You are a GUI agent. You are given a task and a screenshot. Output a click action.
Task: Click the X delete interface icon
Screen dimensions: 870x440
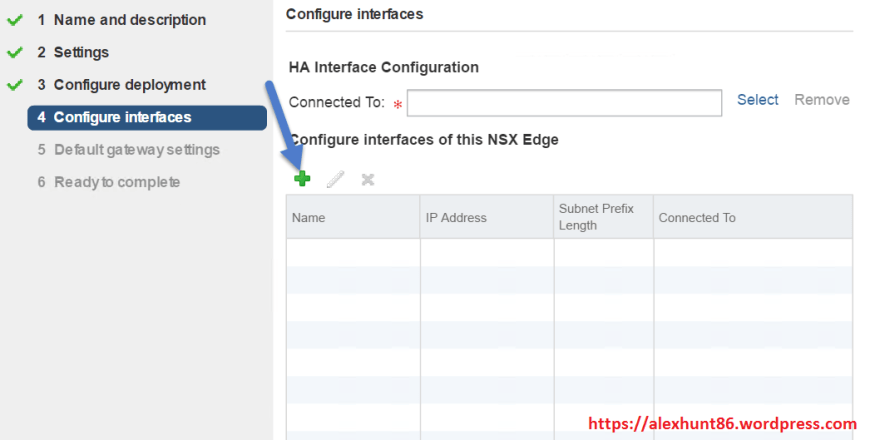click(367, 179)
